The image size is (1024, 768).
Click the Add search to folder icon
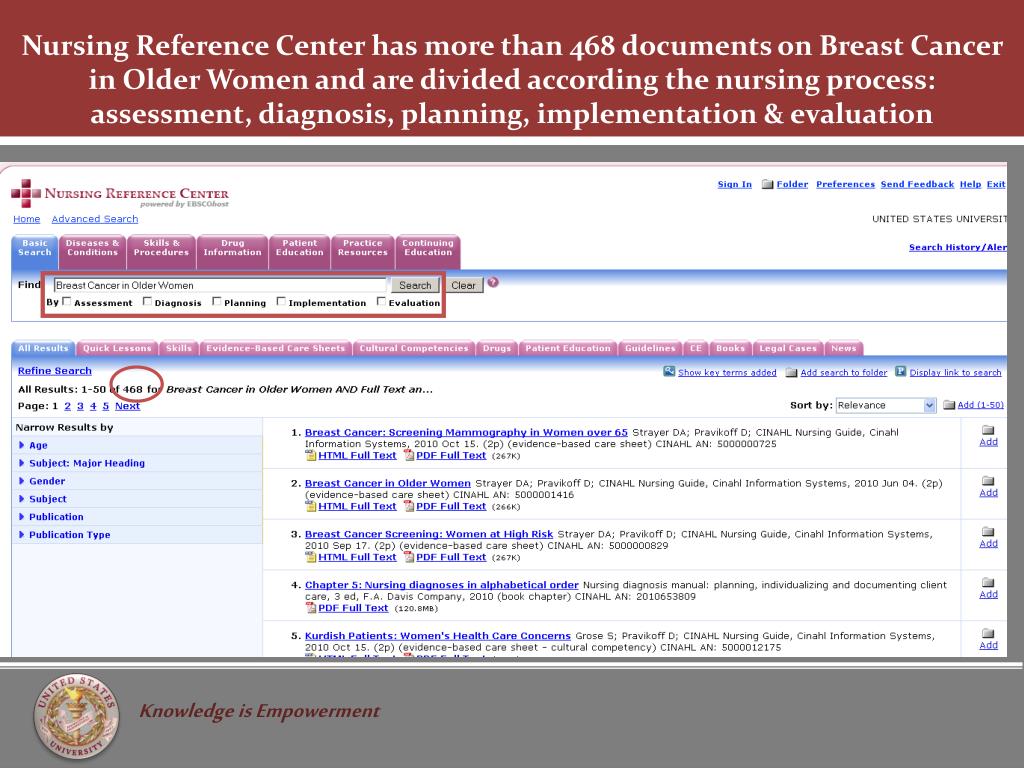coord(791,372)
